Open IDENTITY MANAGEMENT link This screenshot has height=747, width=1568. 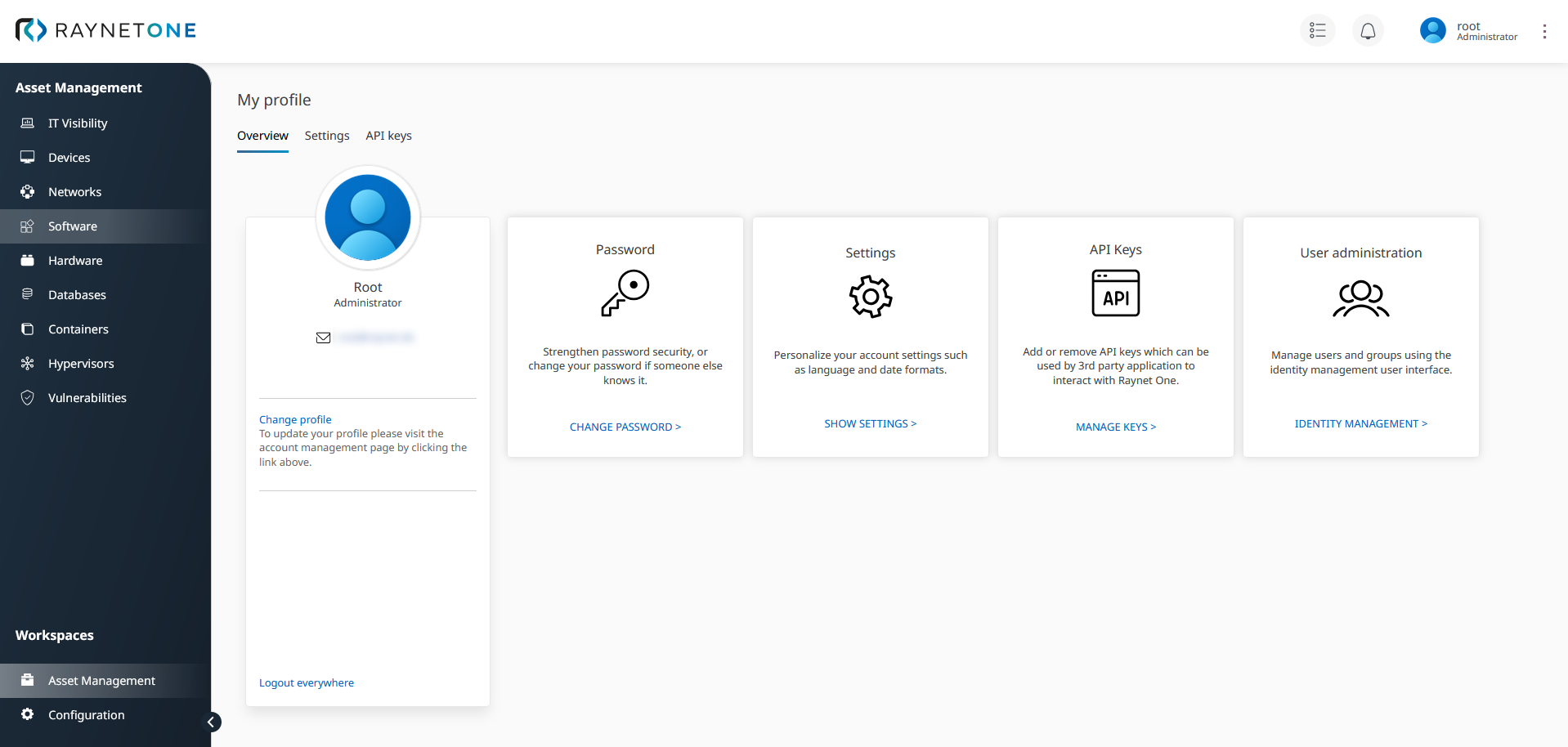(x=1360, y=423)
